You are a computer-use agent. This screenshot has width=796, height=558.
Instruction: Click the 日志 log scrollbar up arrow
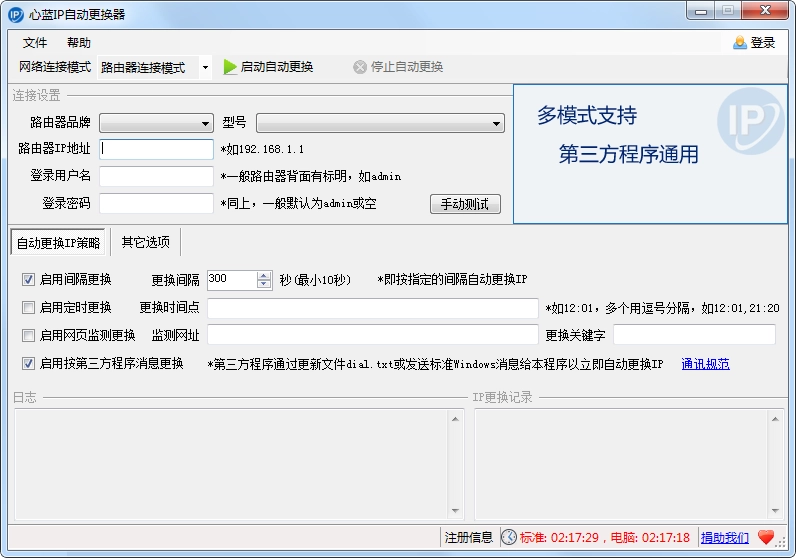(x=455, y=419)
